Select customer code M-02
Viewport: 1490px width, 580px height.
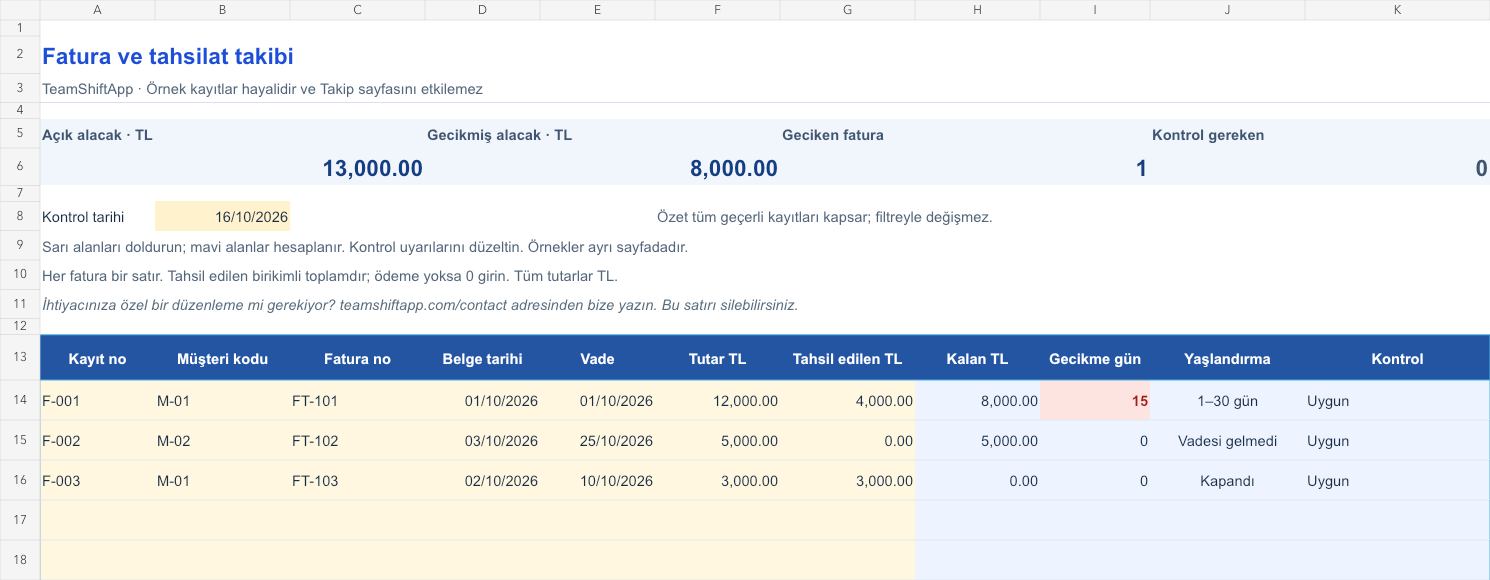(222, 441)
